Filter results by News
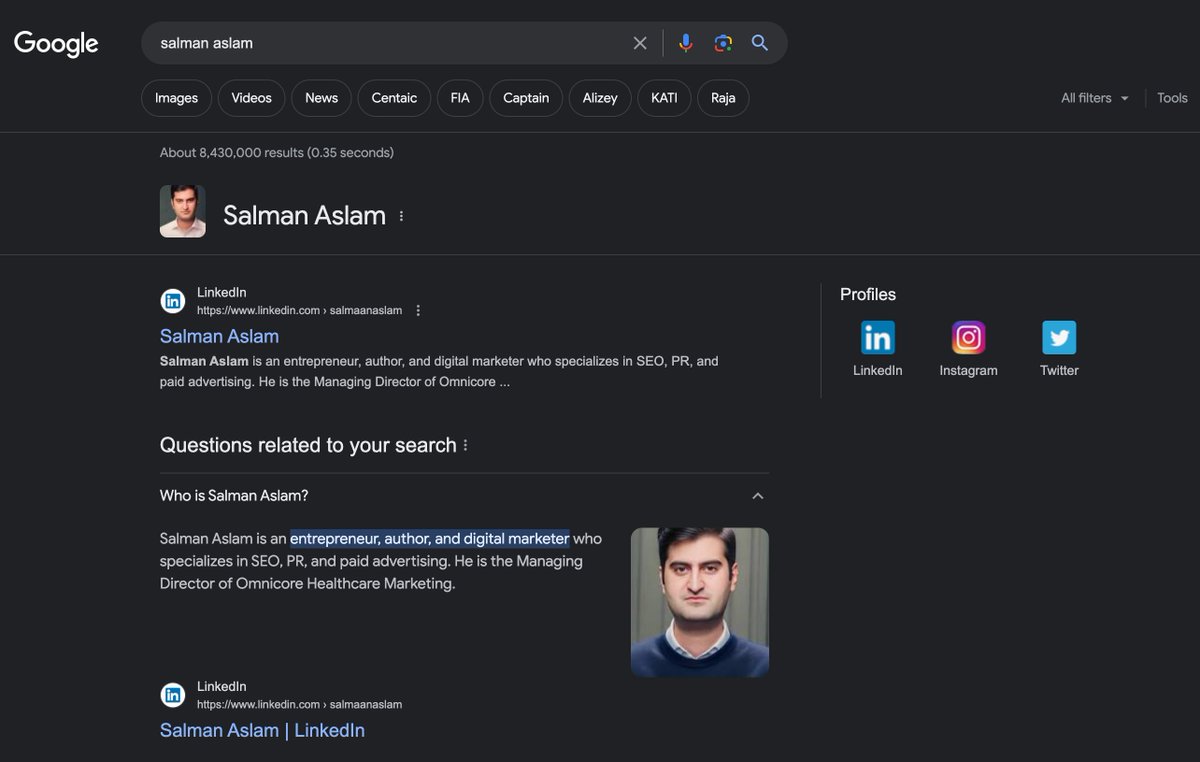Screen dimensions: 1200x762 pos(321,98)
